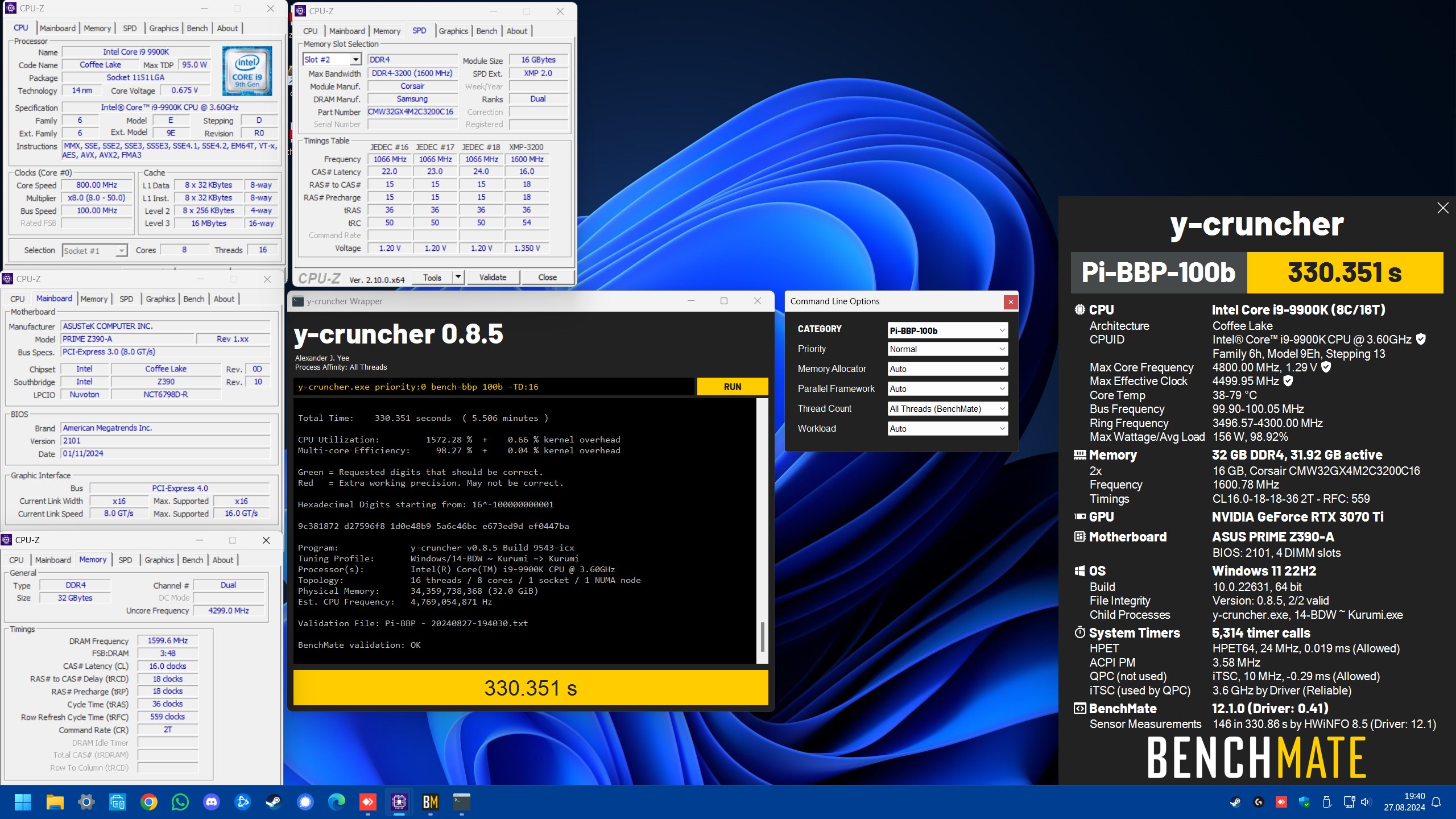The image size is (1456, 819).
Task: Click the 'XMP 2.0' SPD Ext. value
Action: tap(537, 73)
